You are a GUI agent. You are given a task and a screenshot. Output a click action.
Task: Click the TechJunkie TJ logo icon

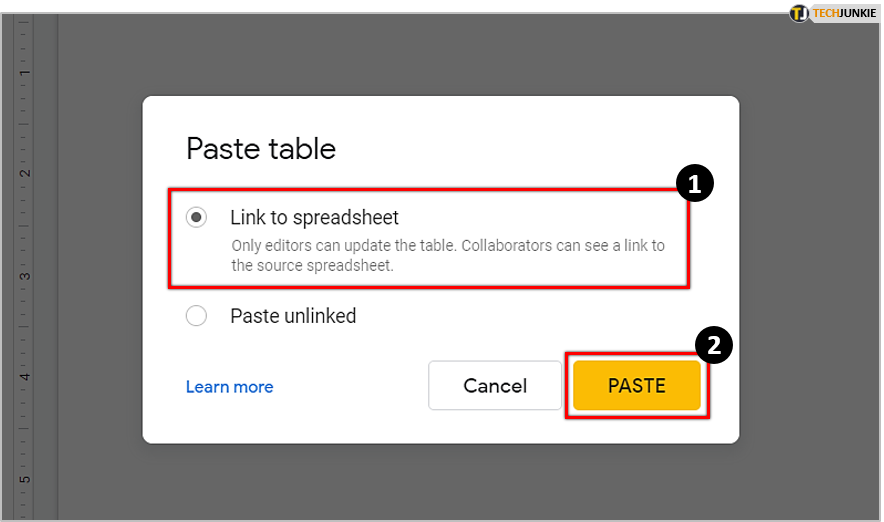tap(799, 13)
